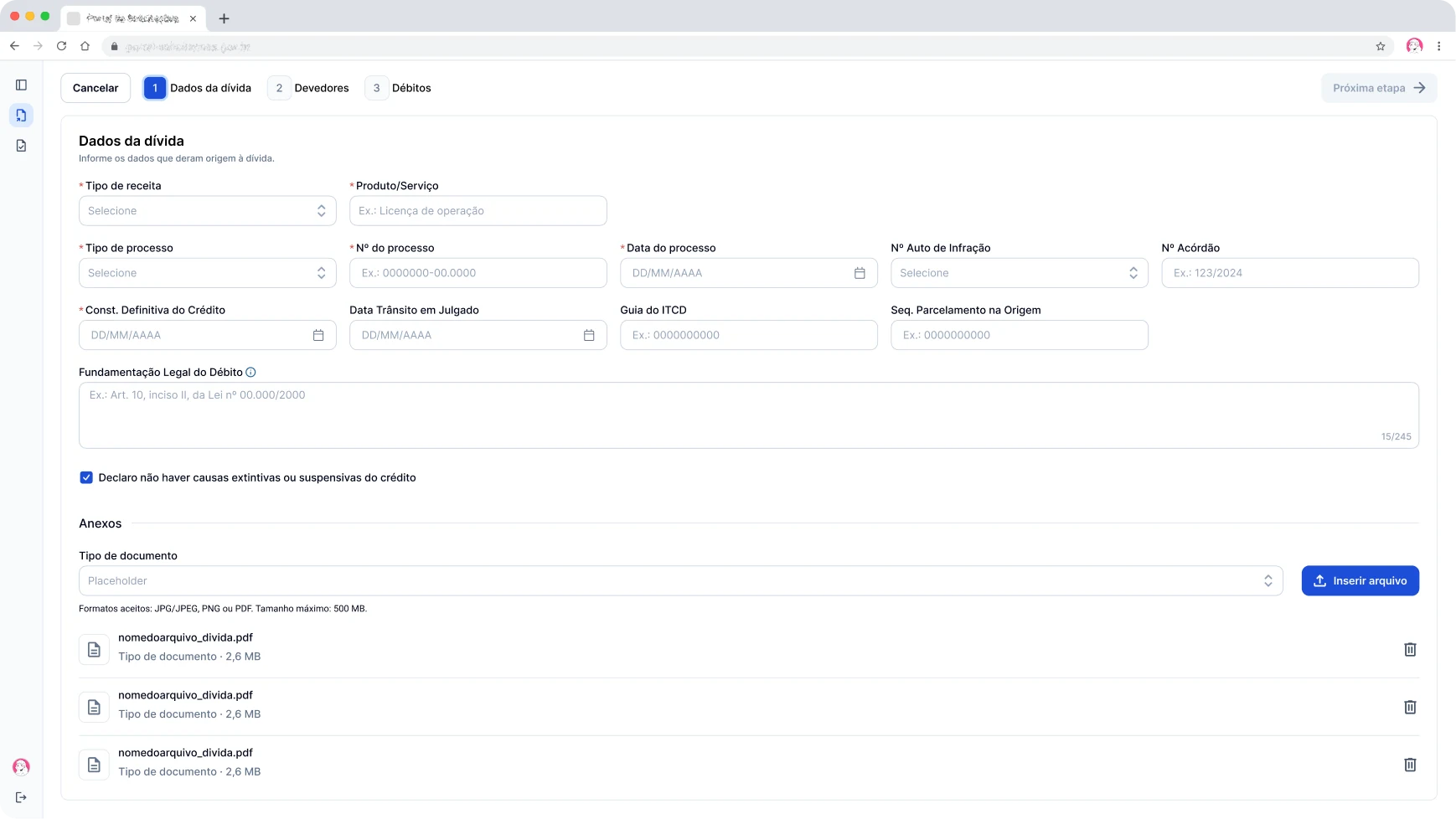The height and width of the screenshot is (819, 1456).
Task: Switch to step 3 Débitos
Action: (398, 88)
